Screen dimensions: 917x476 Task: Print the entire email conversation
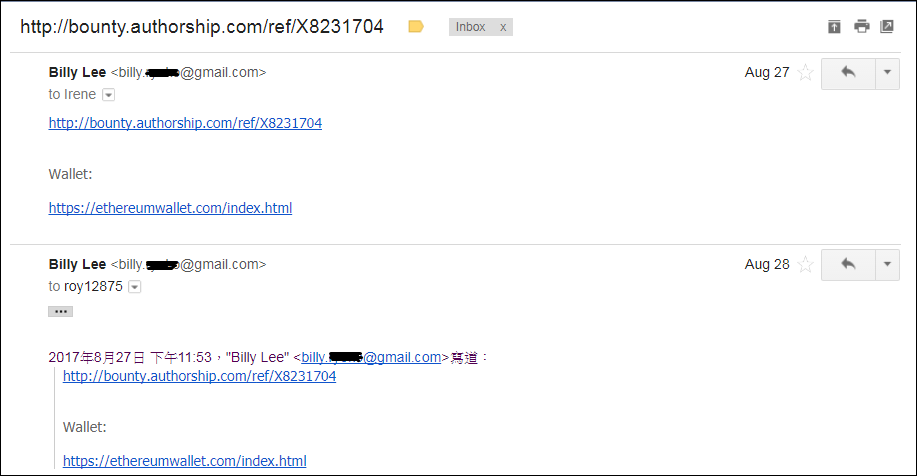tap(861, 26)
